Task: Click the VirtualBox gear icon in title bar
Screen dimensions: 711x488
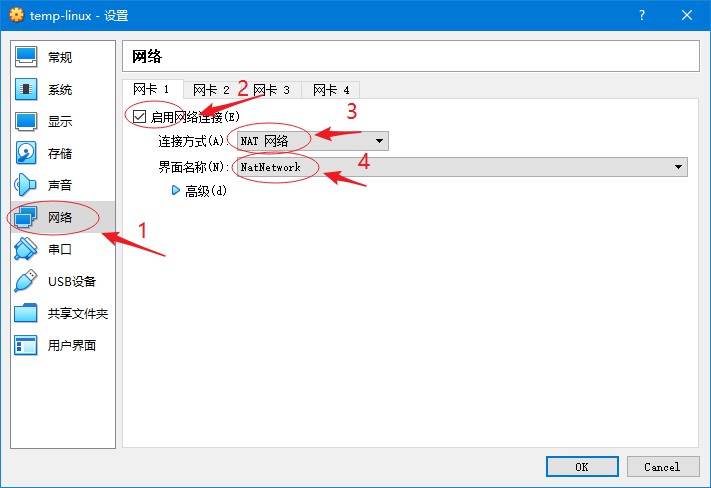Action: coord(16,15)
